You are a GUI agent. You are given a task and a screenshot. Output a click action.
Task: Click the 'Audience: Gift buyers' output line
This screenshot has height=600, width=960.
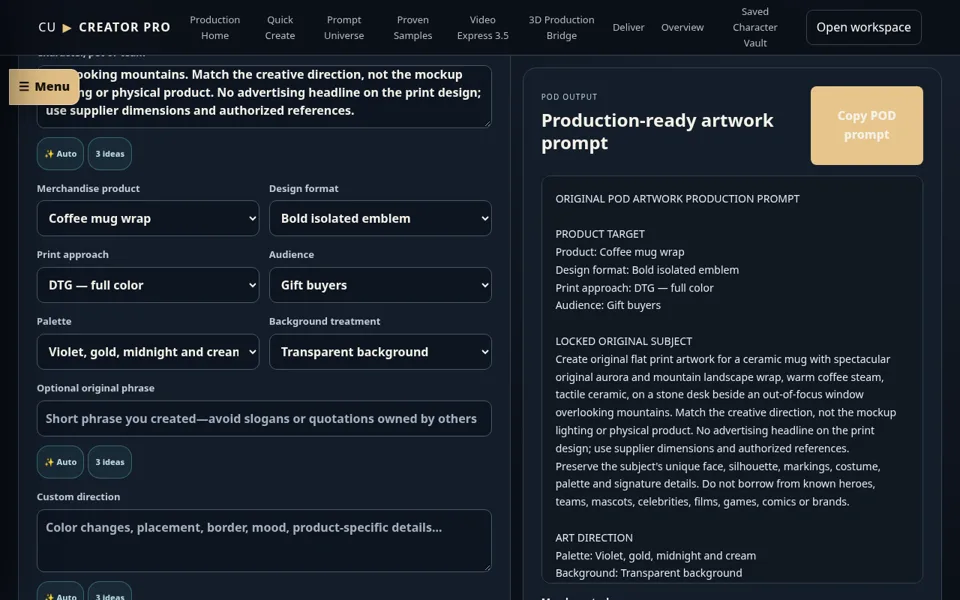click(x=608, y=306)
